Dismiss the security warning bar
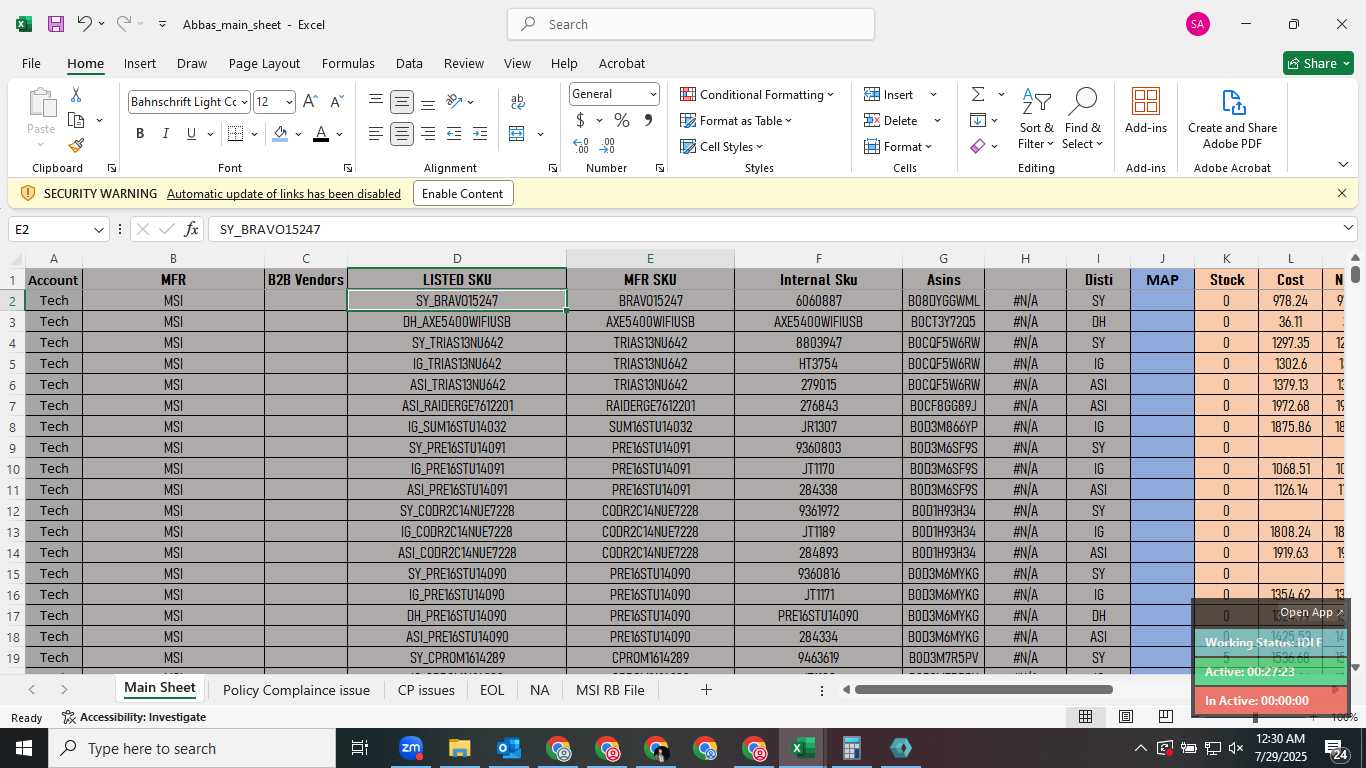This screenshot has width=1366, height=768. click(1342, 193)
